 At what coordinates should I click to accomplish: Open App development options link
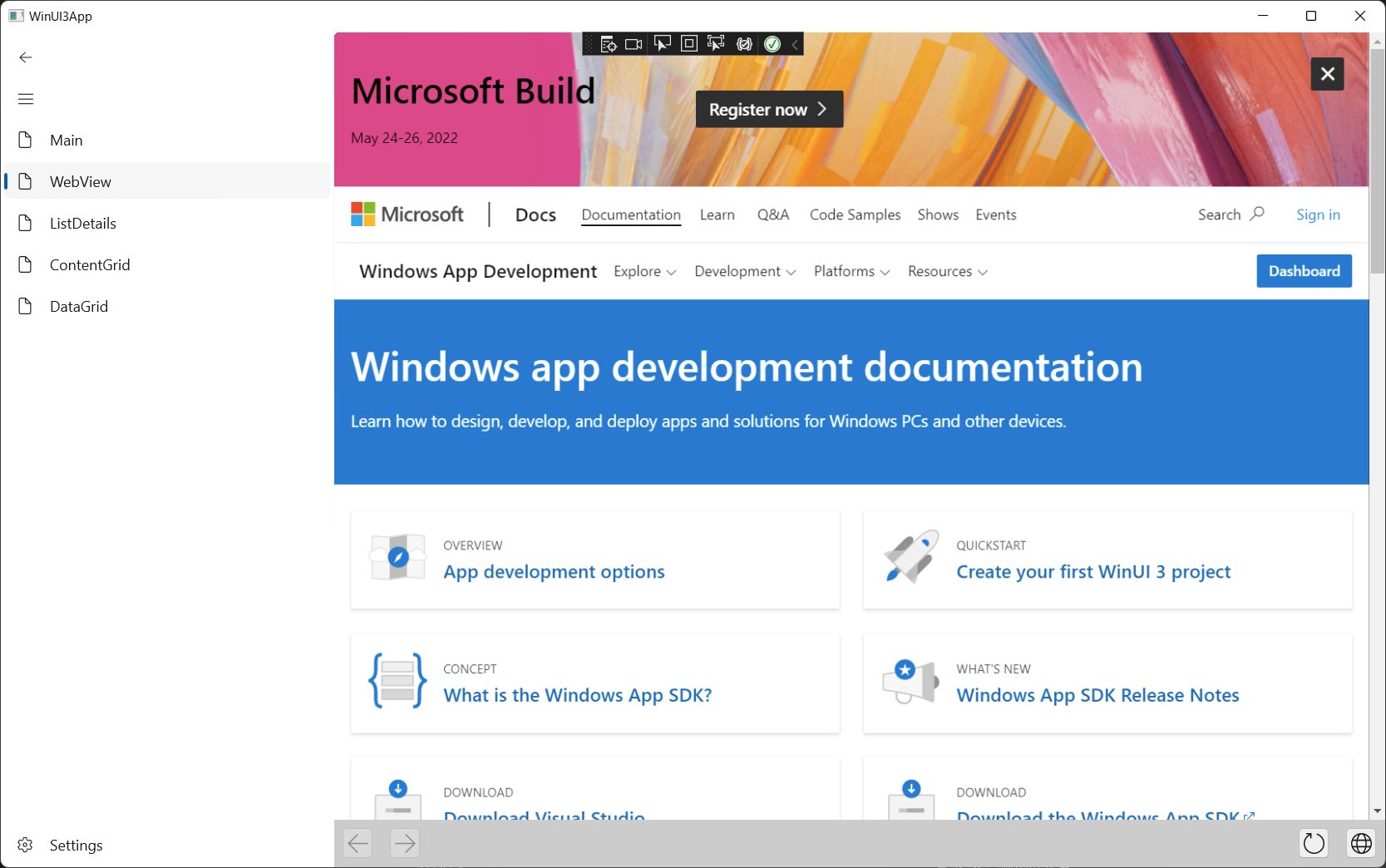tap(554, 572)
